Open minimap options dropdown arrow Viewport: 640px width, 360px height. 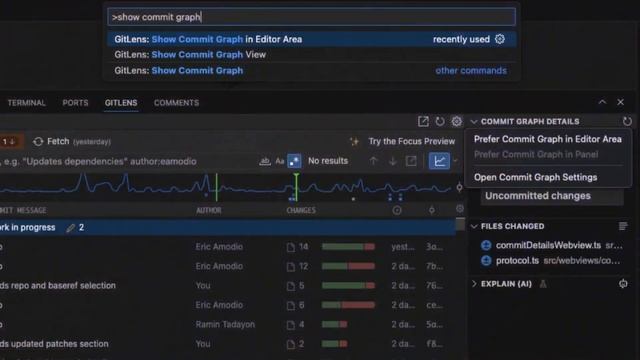point(455,161)
